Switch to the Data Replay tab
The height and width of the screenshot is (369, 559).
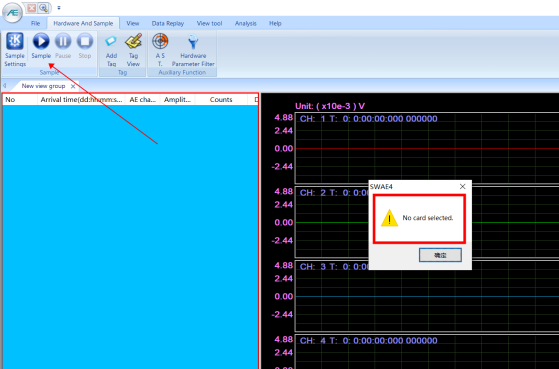click(x=168, y=23)
